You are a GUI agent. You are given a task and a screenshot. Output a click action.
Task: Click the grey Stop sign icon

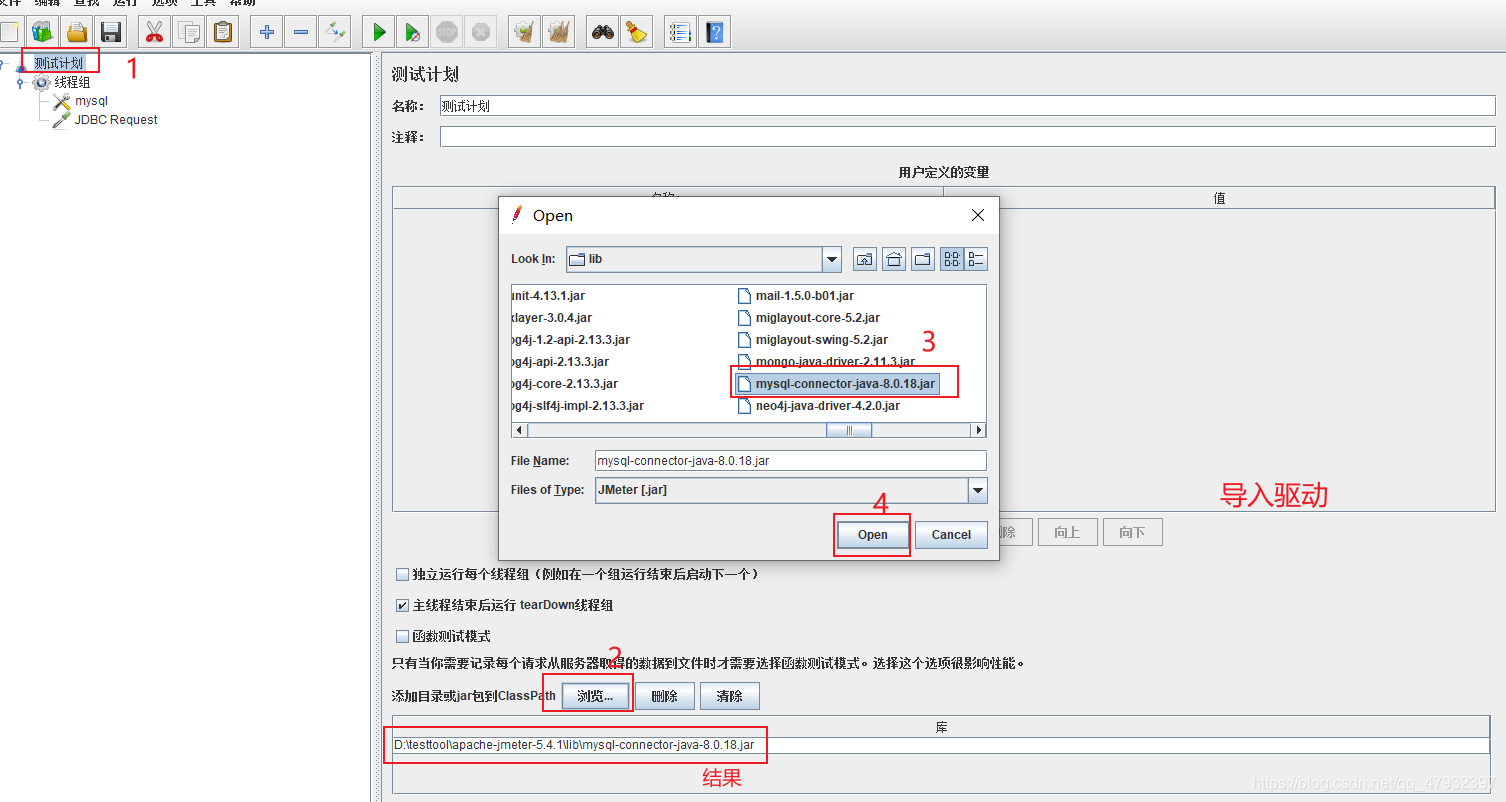point(447,32)
